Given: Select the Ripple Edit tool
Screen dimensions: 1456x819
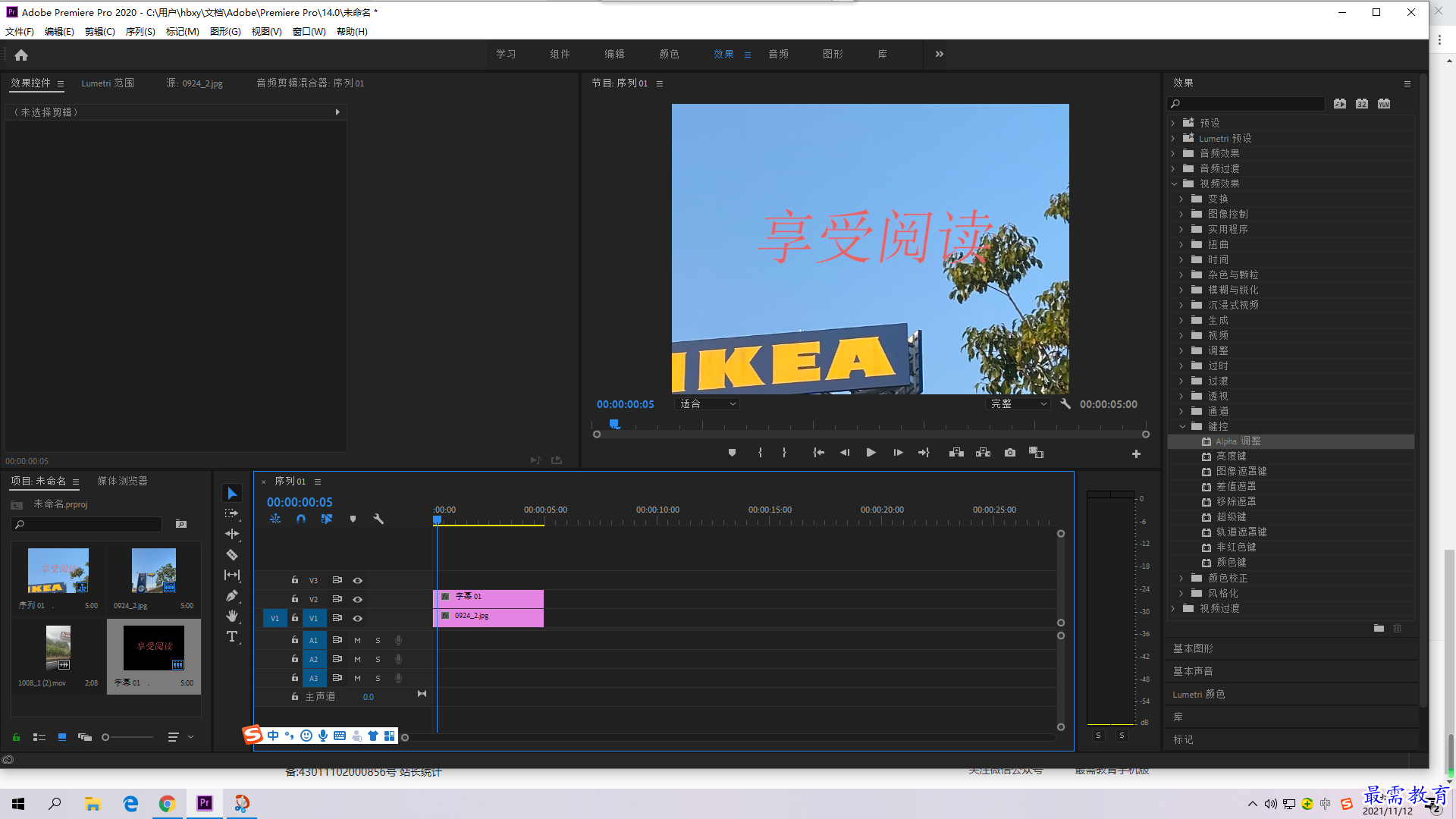Looking at the screenshot, I should coord(232,534).
